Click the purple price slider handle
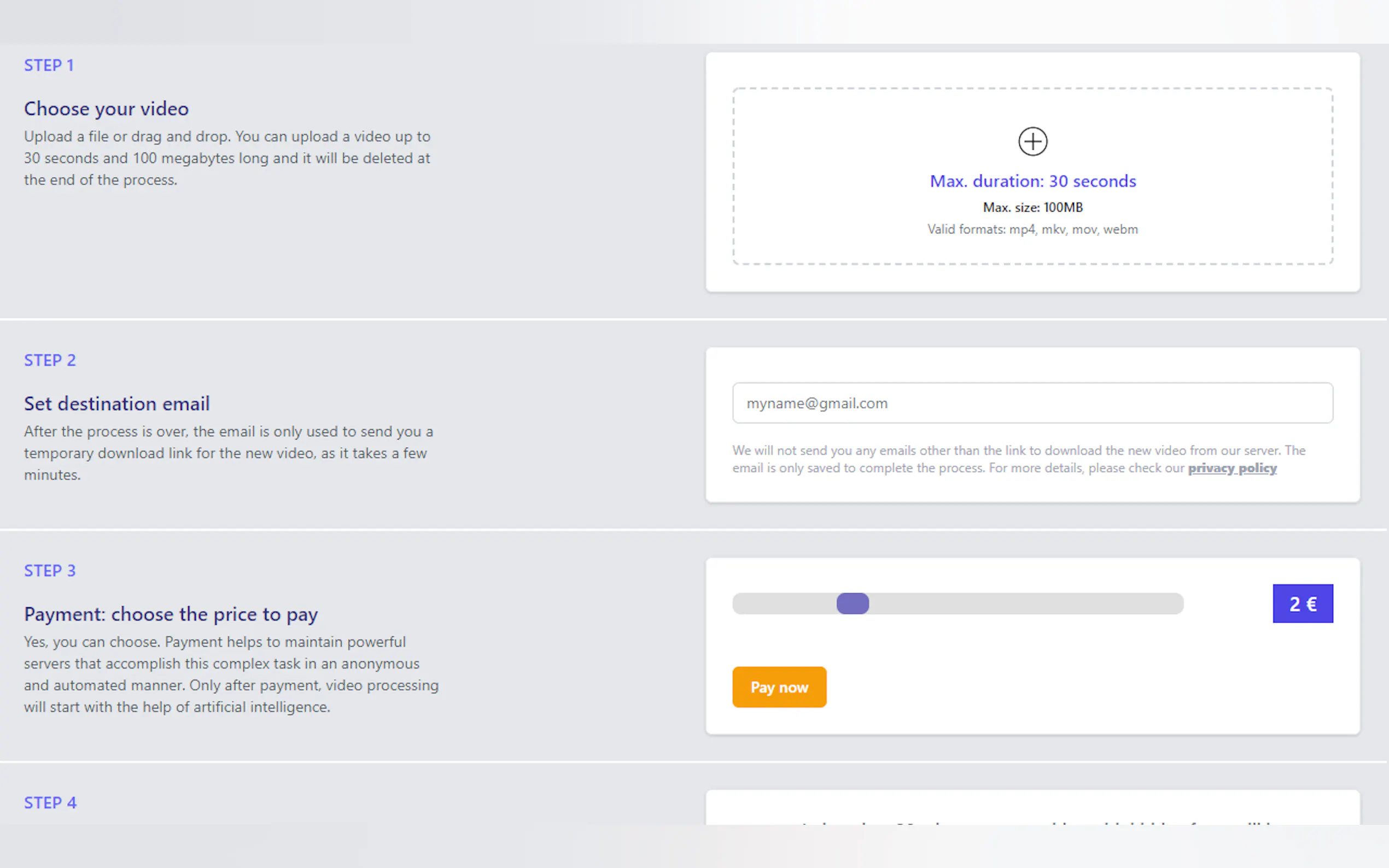Screen dimensions: 1389x868 coord(853,603)
